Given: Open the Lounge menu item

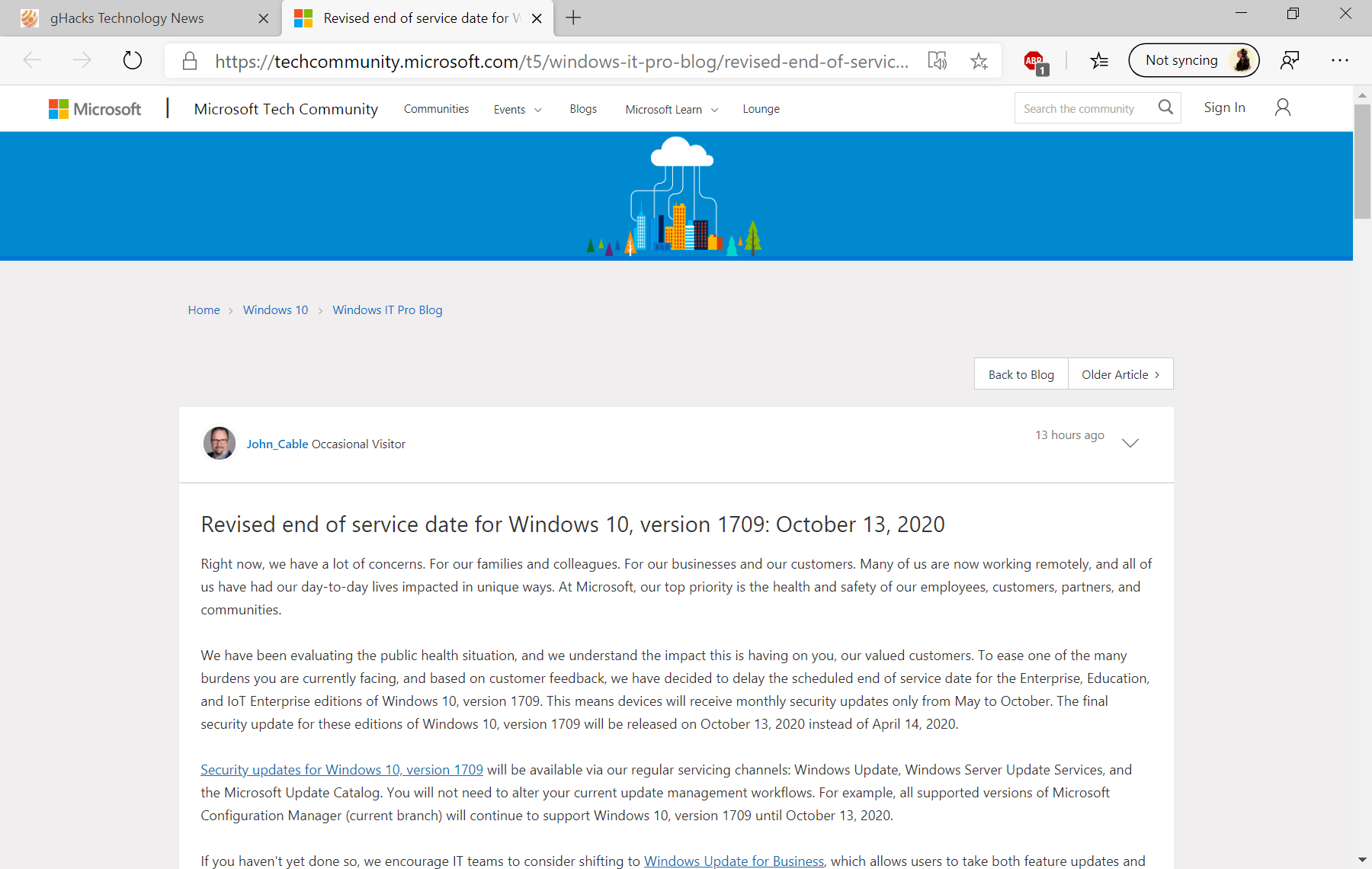Looking at the screenshot, I should point(761,109).
